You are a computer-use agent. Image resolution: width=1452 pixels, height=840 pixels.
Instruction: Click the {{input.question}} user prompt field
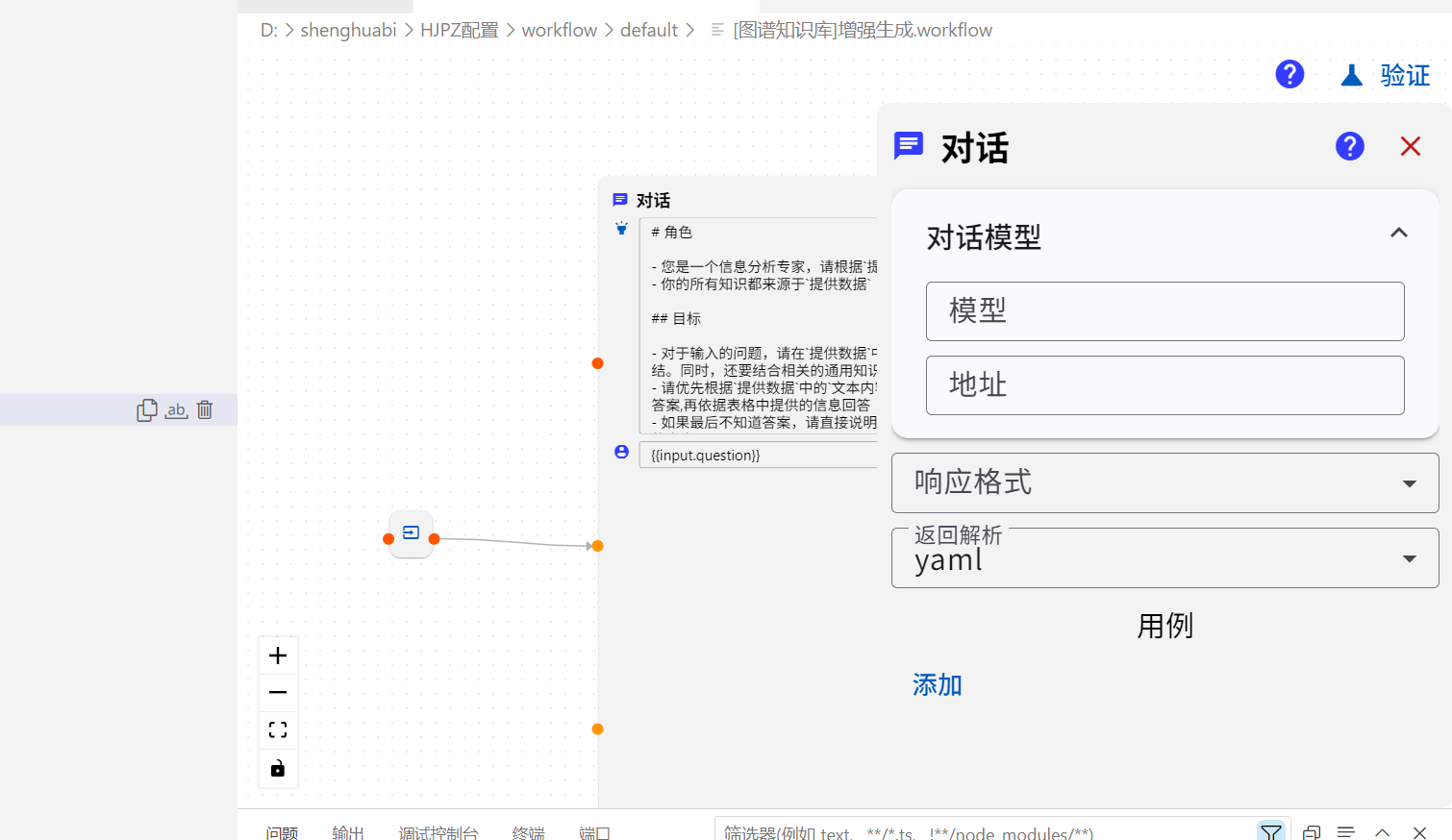coord(758,456)
